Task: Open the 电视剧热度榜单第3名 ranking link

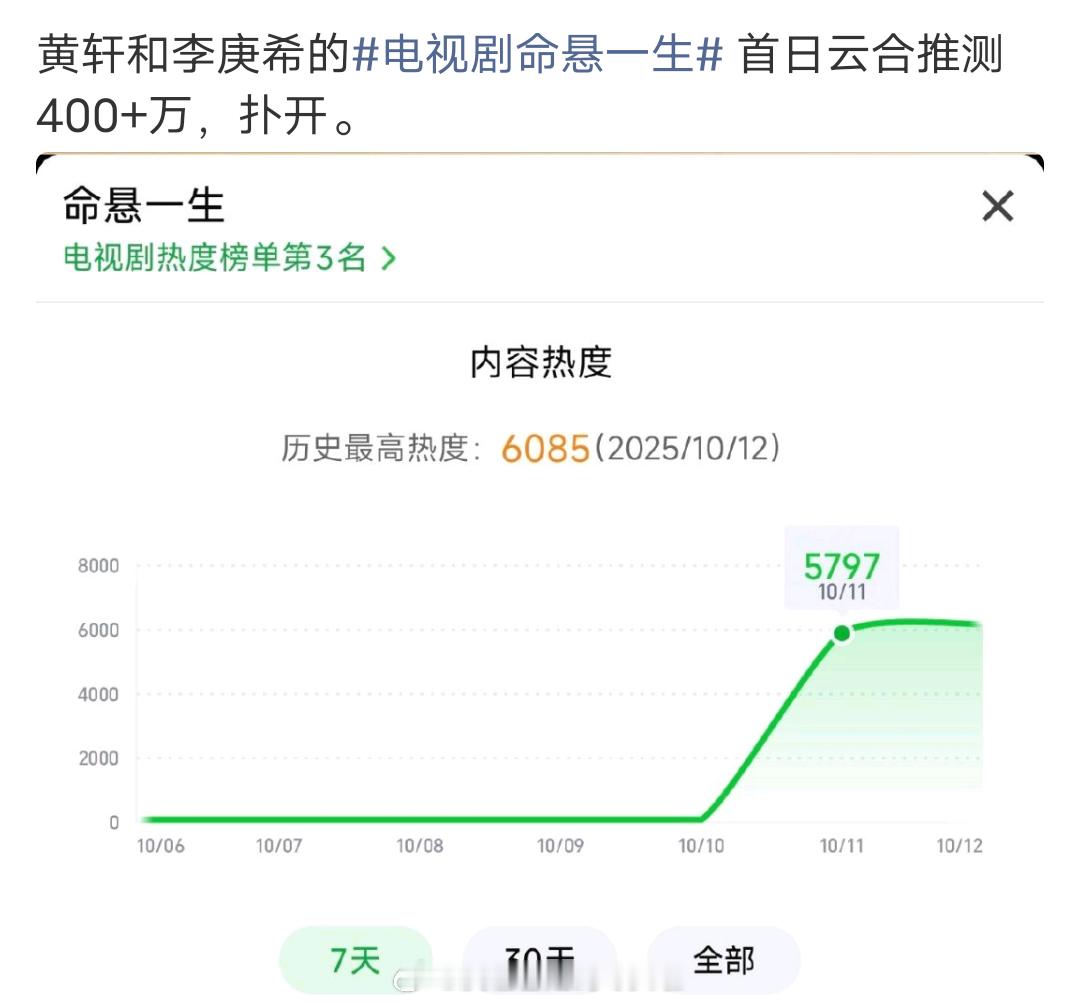Action: [x=230, y=258]
